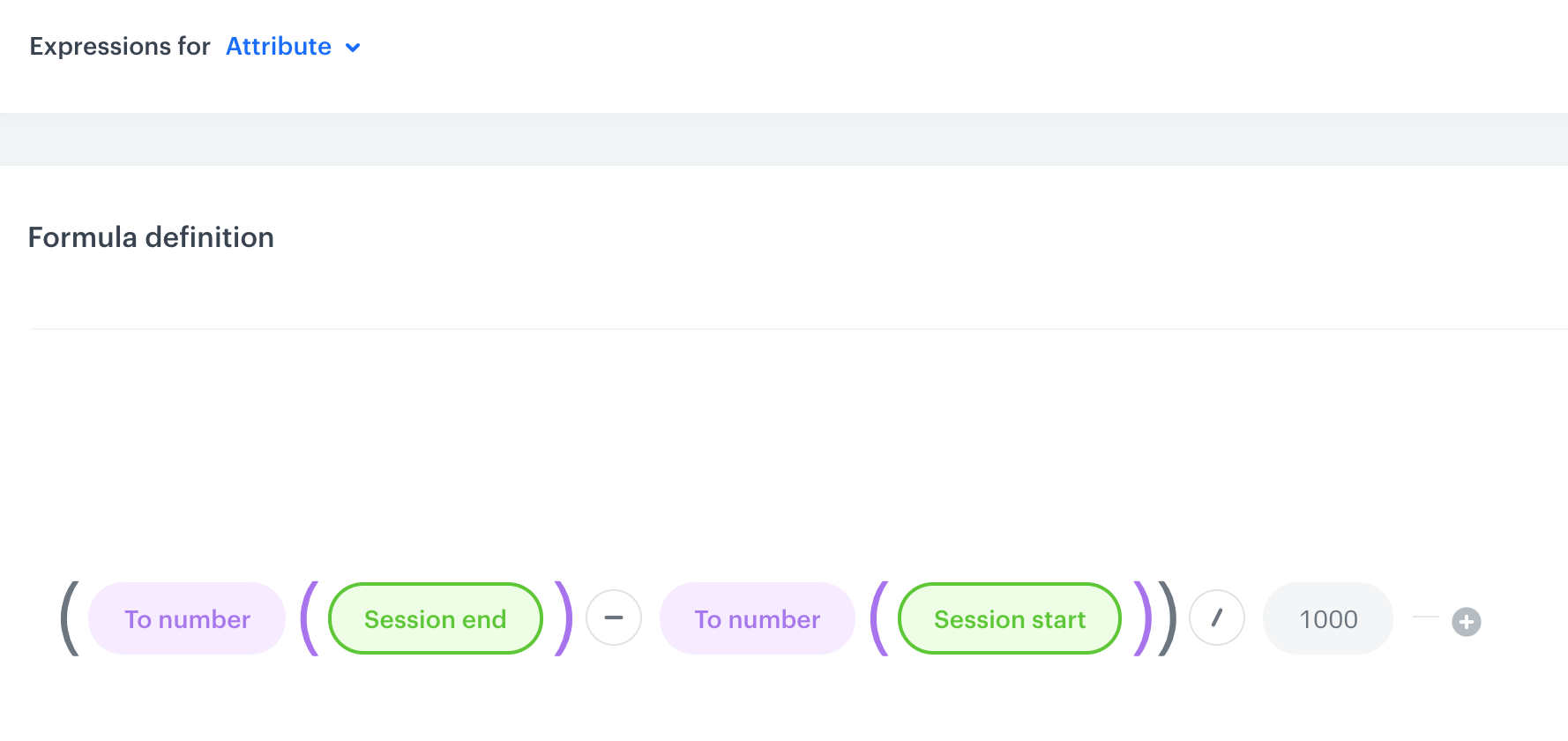Click the chevron arrow beside Attribute
This screenshot has height=741, width=1568.
coord(353,48)
